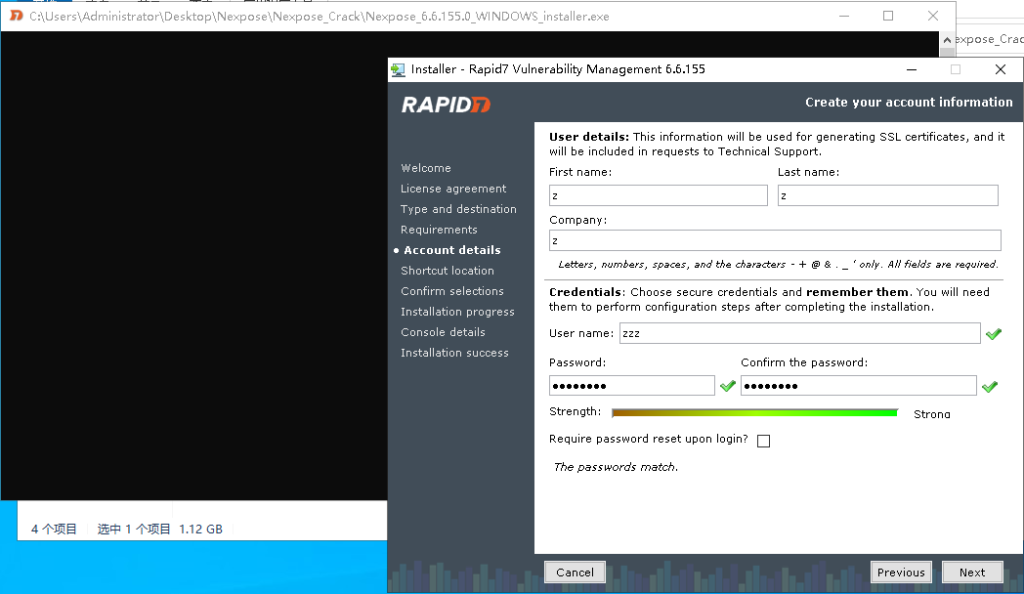Select Shortcut location step in sidebar
The image size is (1024, 594).
[447, 270]
